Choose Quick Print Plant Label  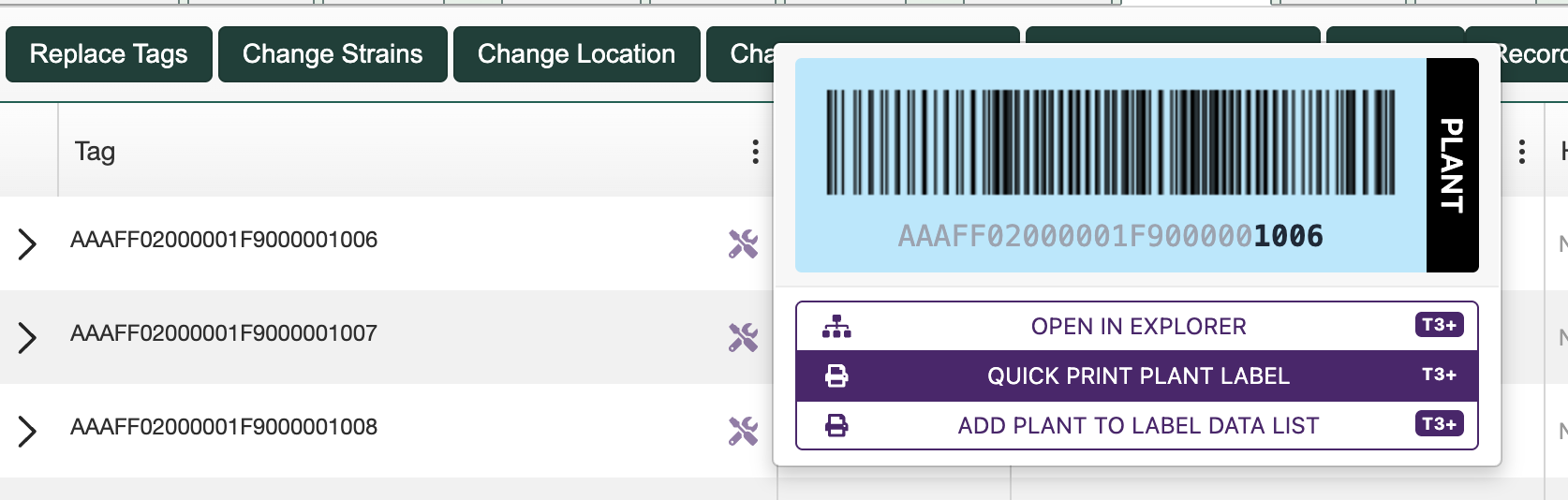(x=1137, y=375)
